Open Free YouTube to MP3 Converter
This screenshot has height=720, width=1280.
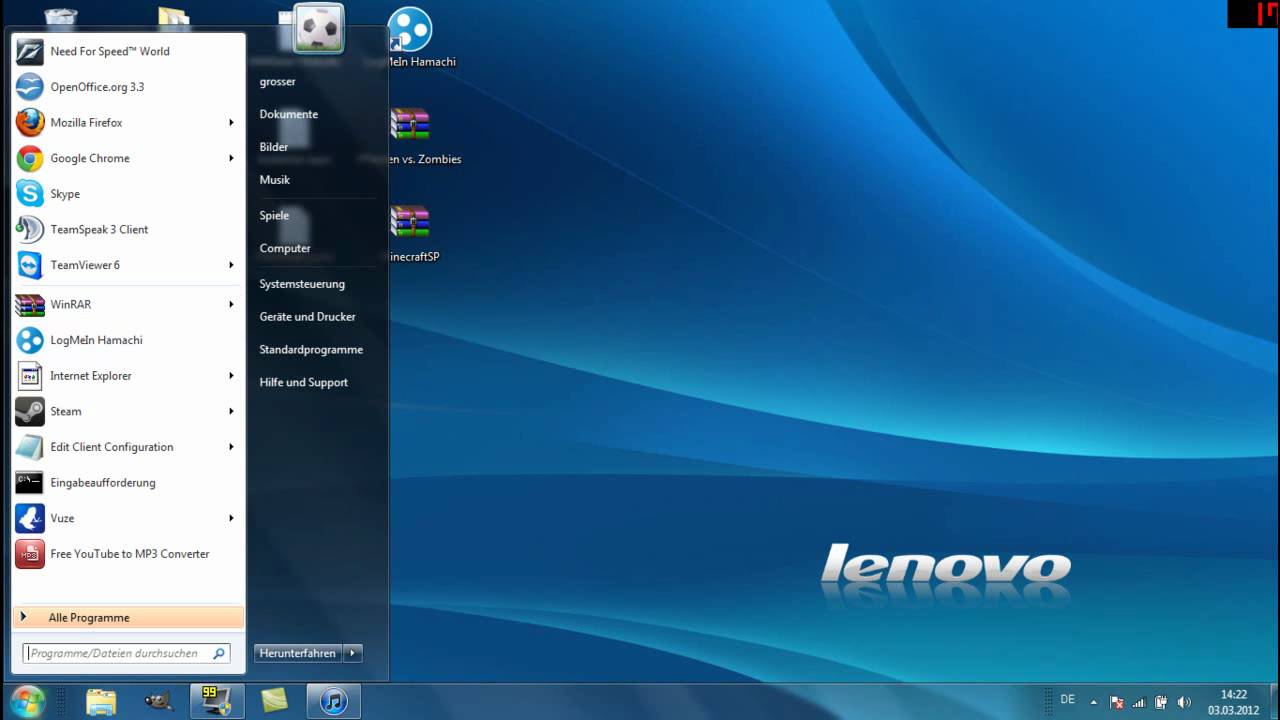(x=128, y=553)
